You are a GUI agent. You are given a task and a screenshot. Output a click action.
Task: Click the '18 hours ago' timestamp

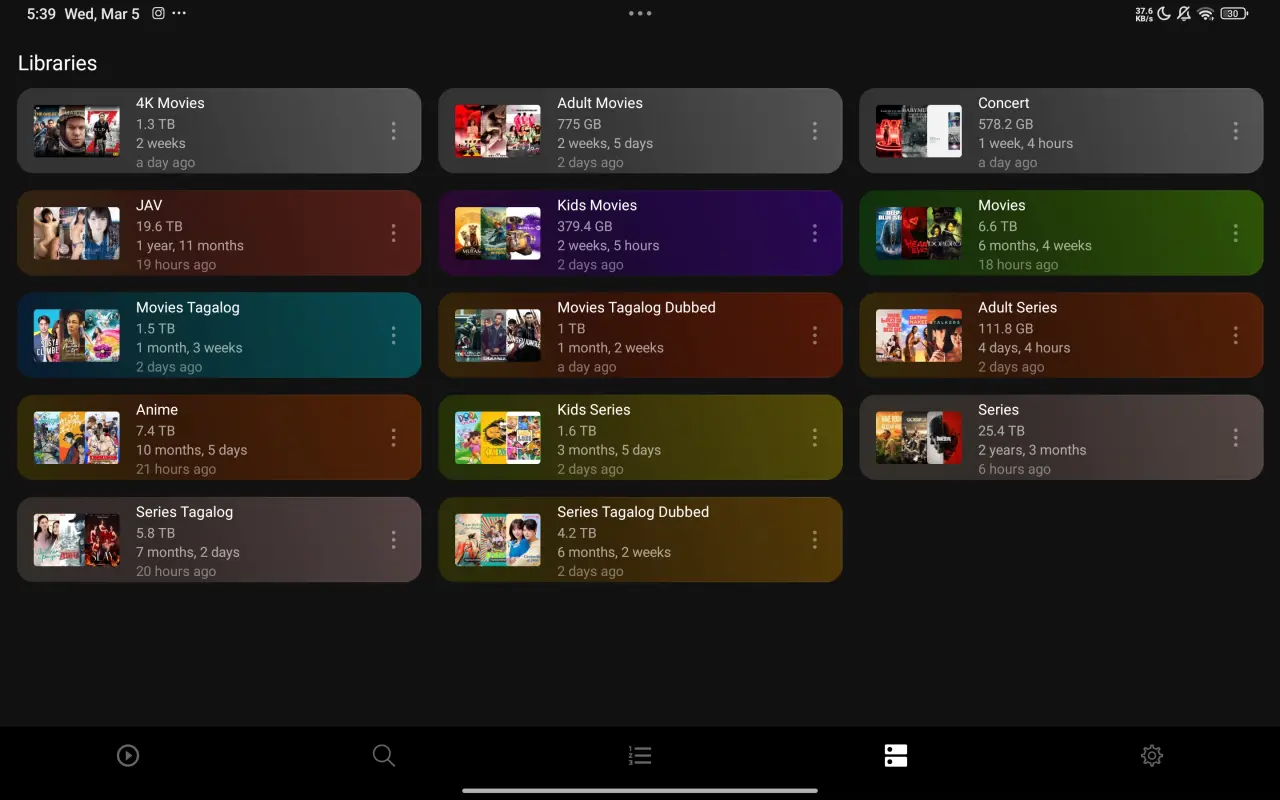[x=1018, y=265]
